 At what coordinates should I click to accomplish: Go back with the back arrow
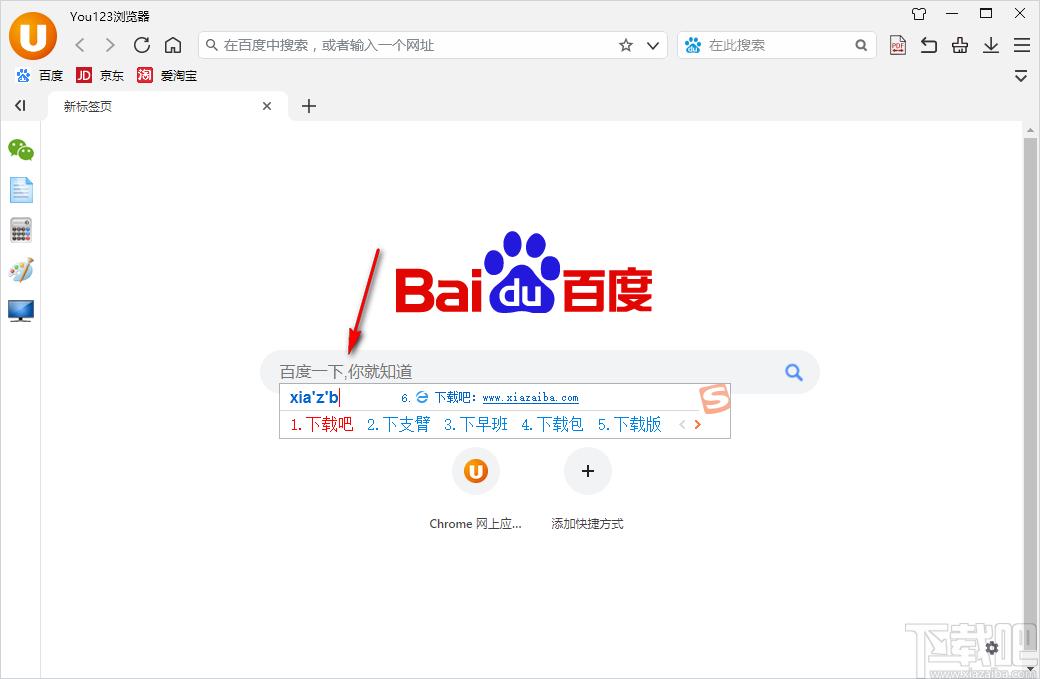(x=80, y=45)
